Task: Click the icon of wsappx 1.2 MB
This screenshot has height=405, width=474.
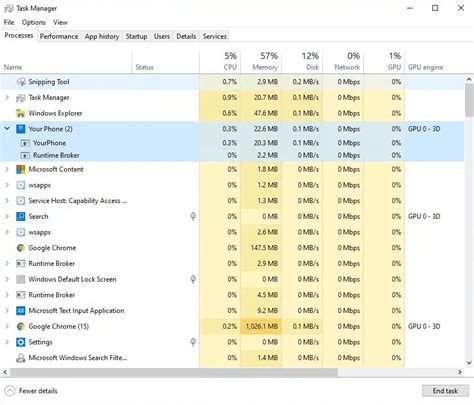Action: pos(21,185)
